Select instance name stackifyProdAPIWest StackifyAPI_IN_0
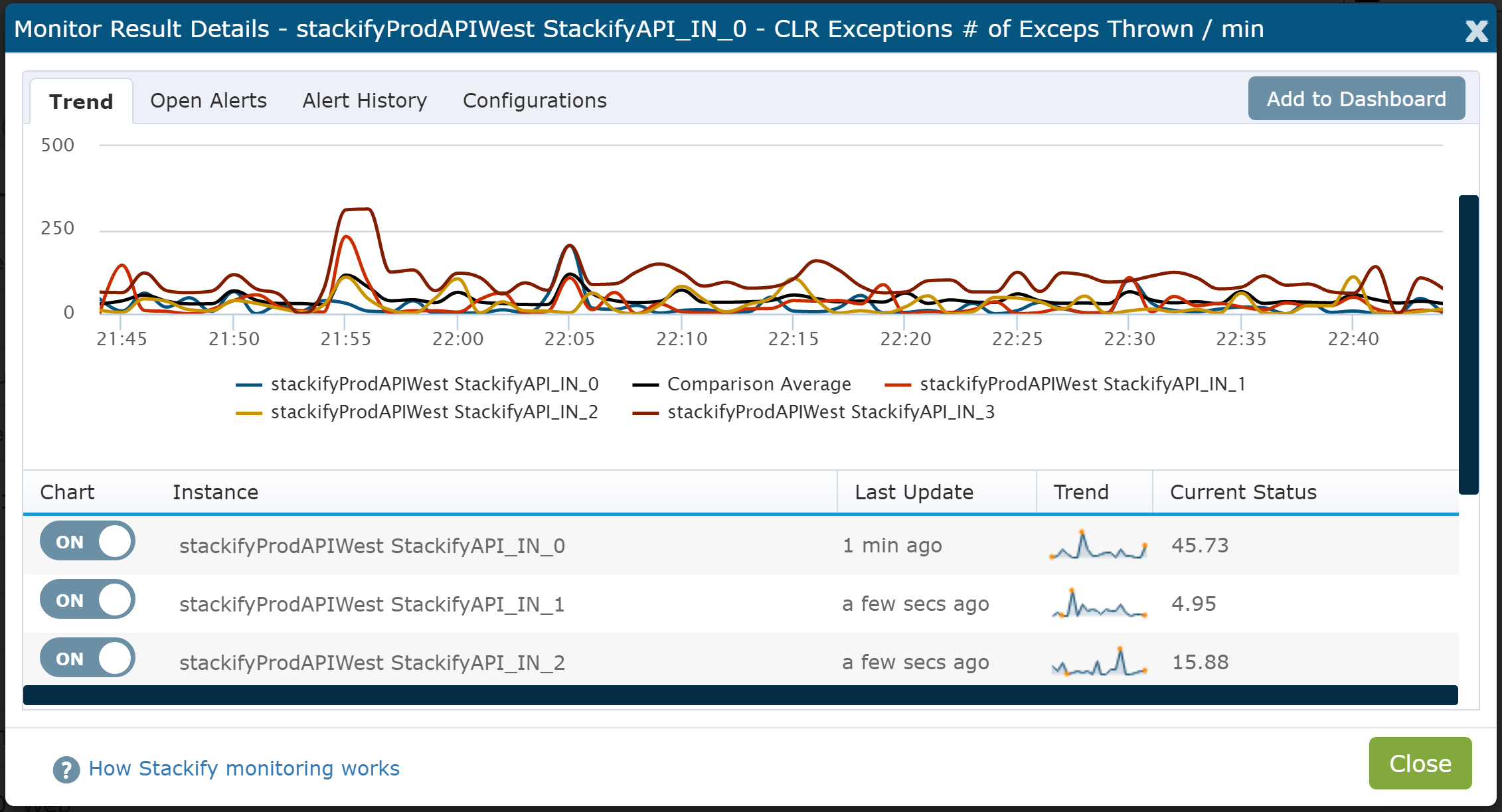 (x=372, y=546)
